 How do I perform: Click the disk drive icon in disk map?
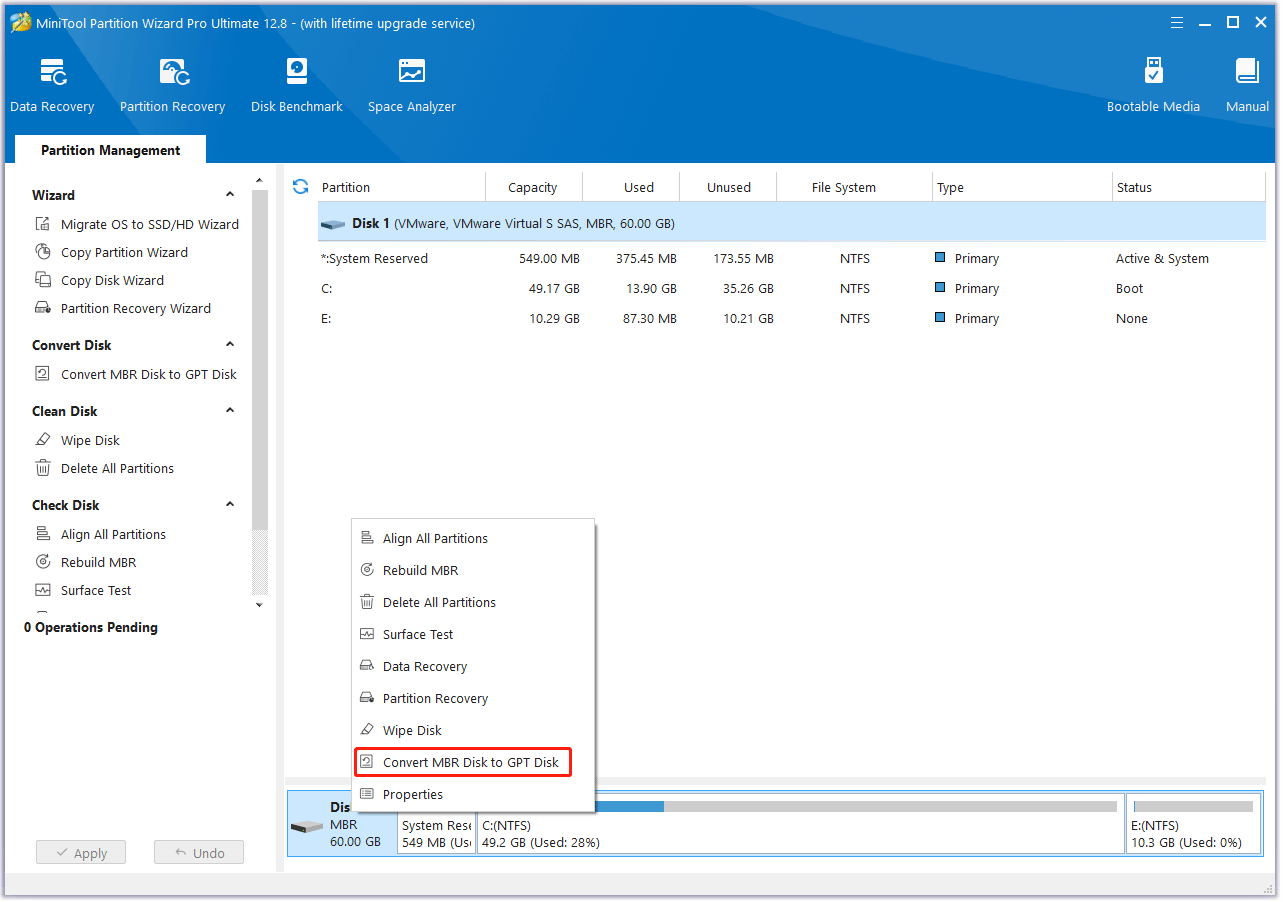pos(306,827)
